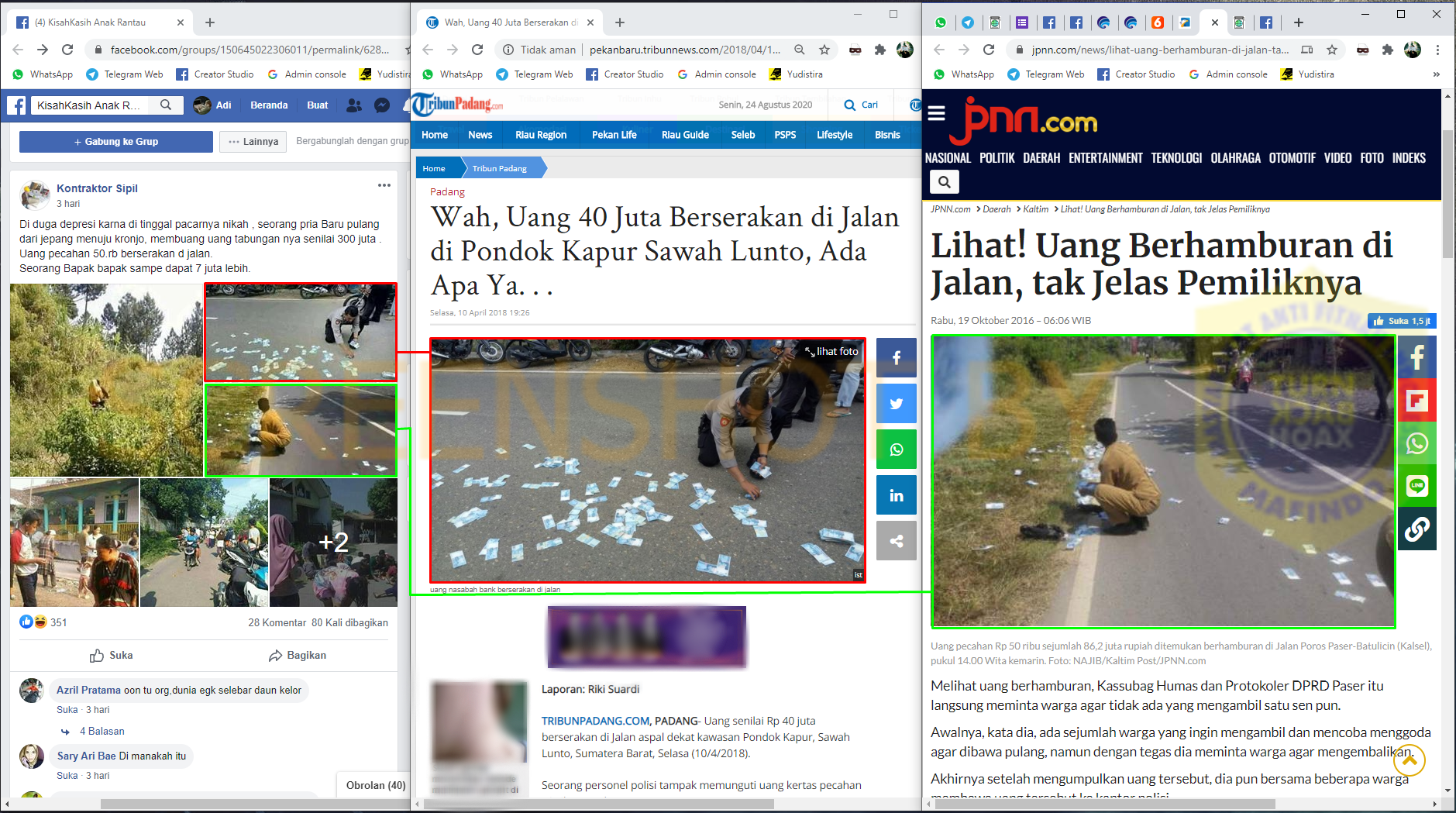Bookmark the Tribun page with star
Viewport: 1456px width, 813px height.
(824, 50)
